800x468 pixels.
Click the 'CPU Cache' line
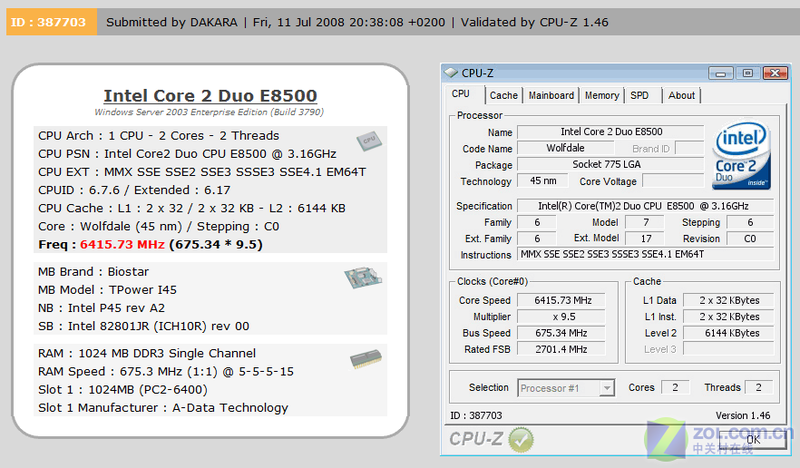(x=192, y=208)
